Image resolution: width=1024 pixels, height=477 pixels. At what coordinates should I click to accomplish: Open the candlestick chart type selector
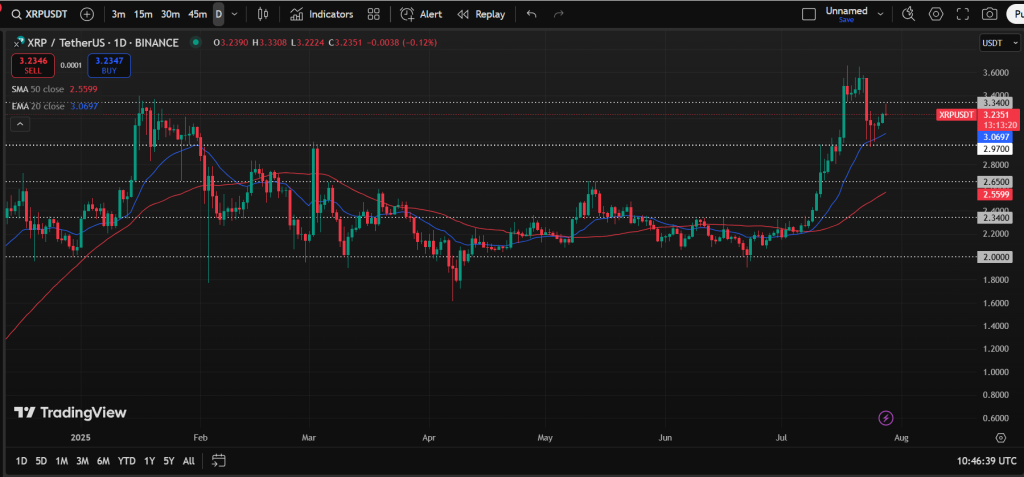pos(263,14)
